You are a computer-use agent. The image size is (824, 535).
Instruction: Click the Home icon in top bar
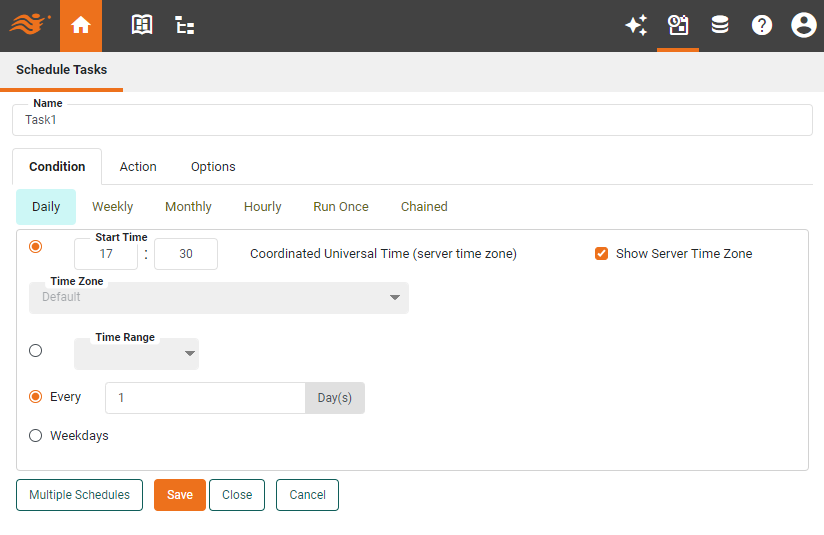coord(81,26)
